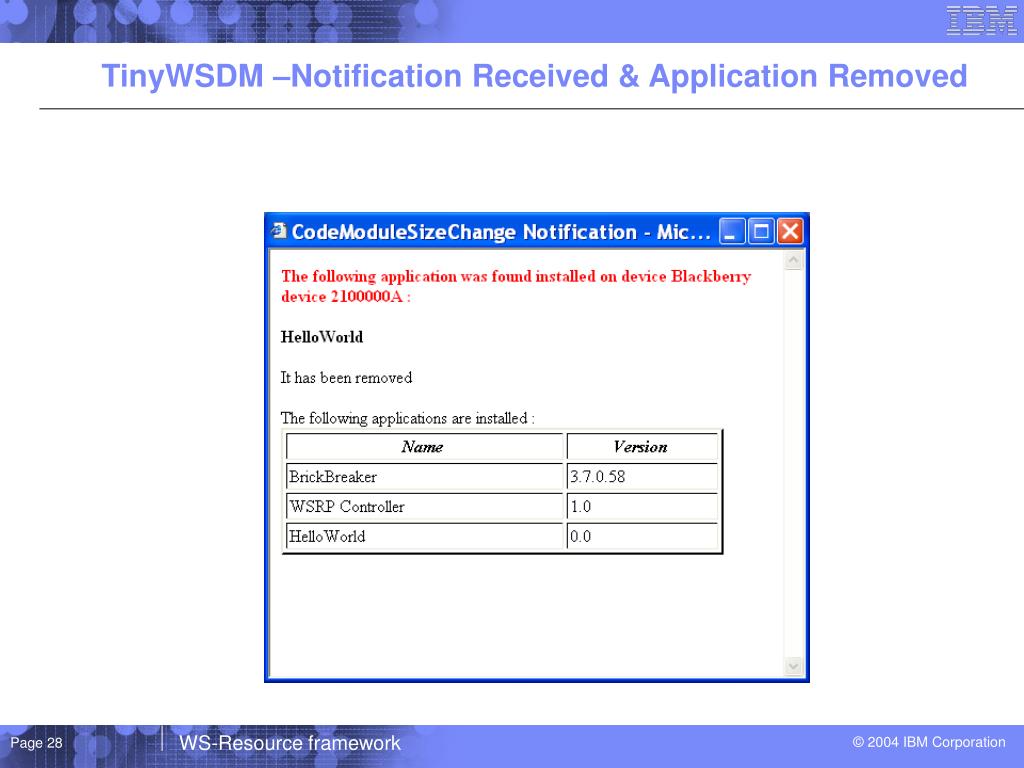1024x768 pixels.
Task: Select the version cell '0.0'
Action: [642, 536]
